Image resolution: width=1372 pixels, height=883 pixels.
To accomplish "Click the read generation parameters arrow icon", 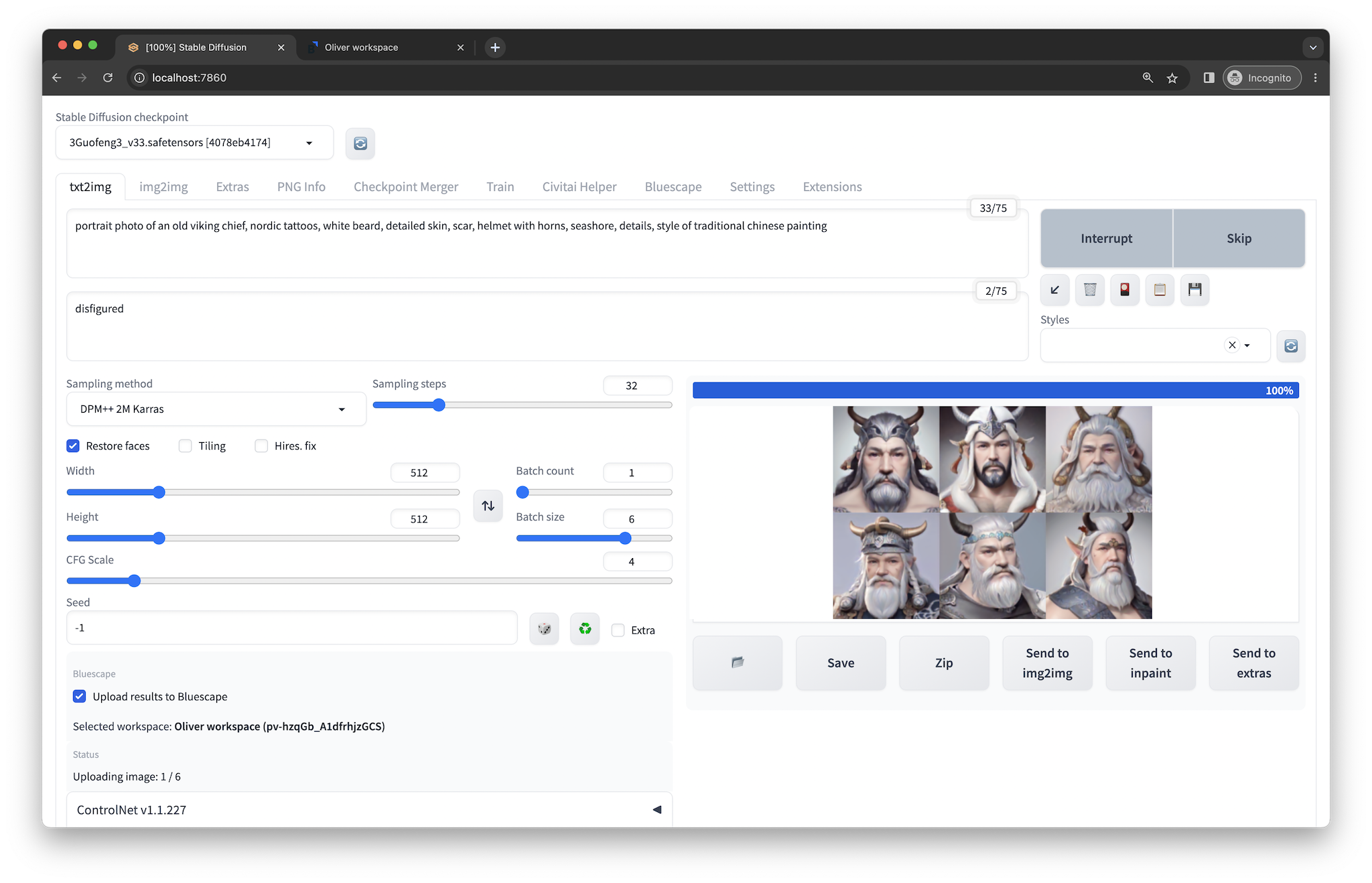I will point(1054,290).
